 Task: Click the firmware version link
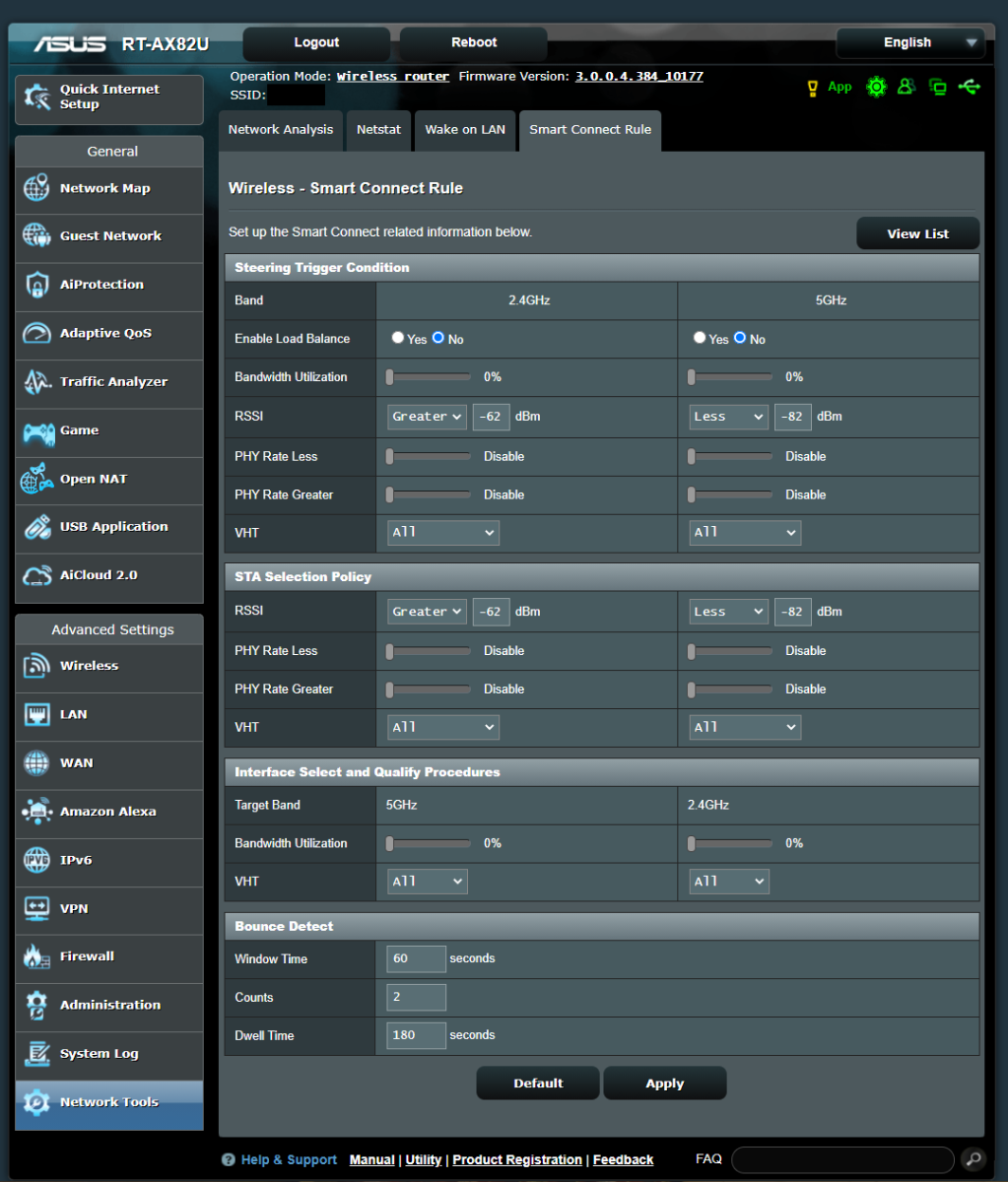click(639, 76)
